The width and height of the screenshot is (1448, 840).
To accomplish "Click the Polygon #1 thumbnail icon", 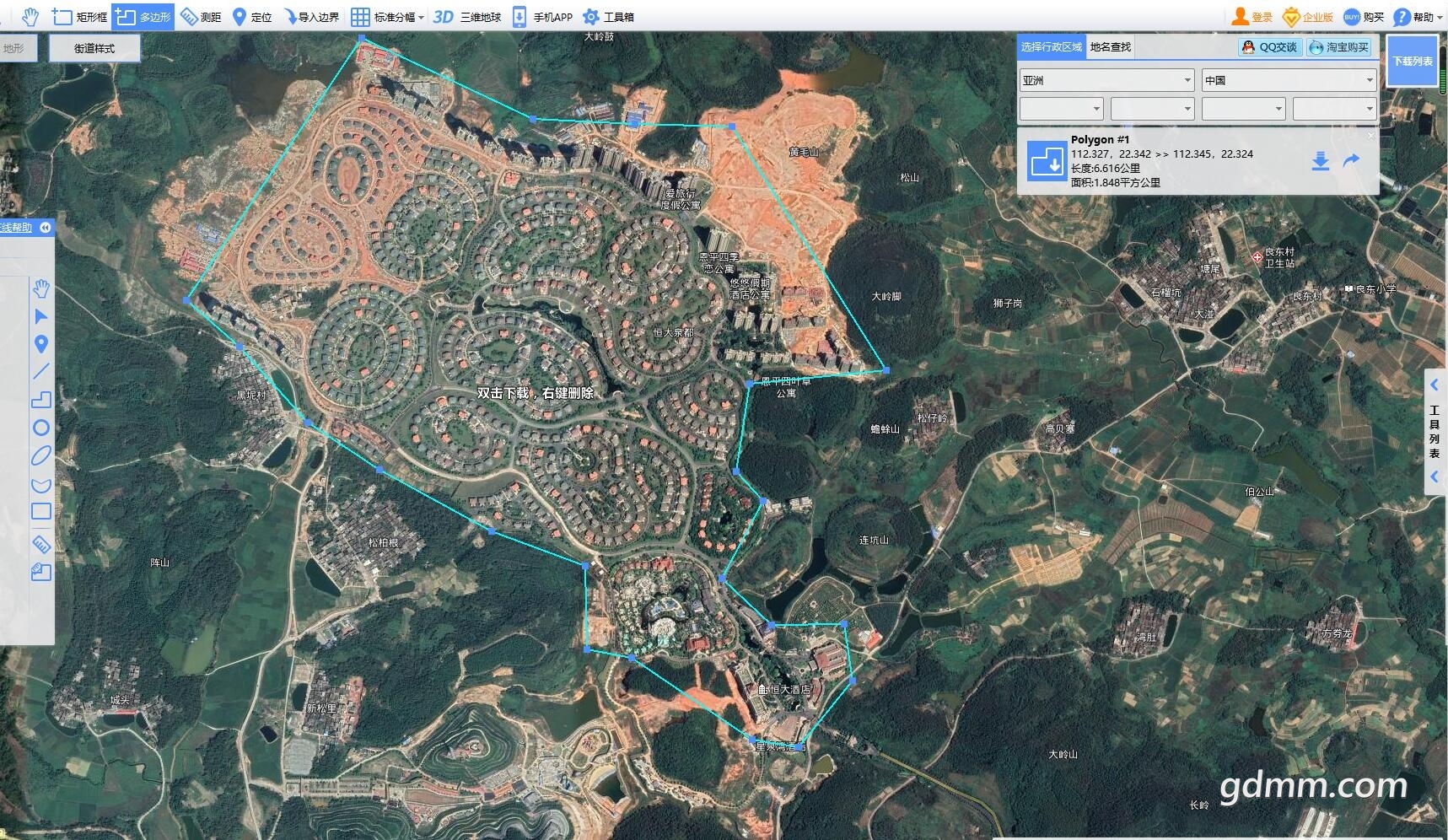I will [1047, 160].
